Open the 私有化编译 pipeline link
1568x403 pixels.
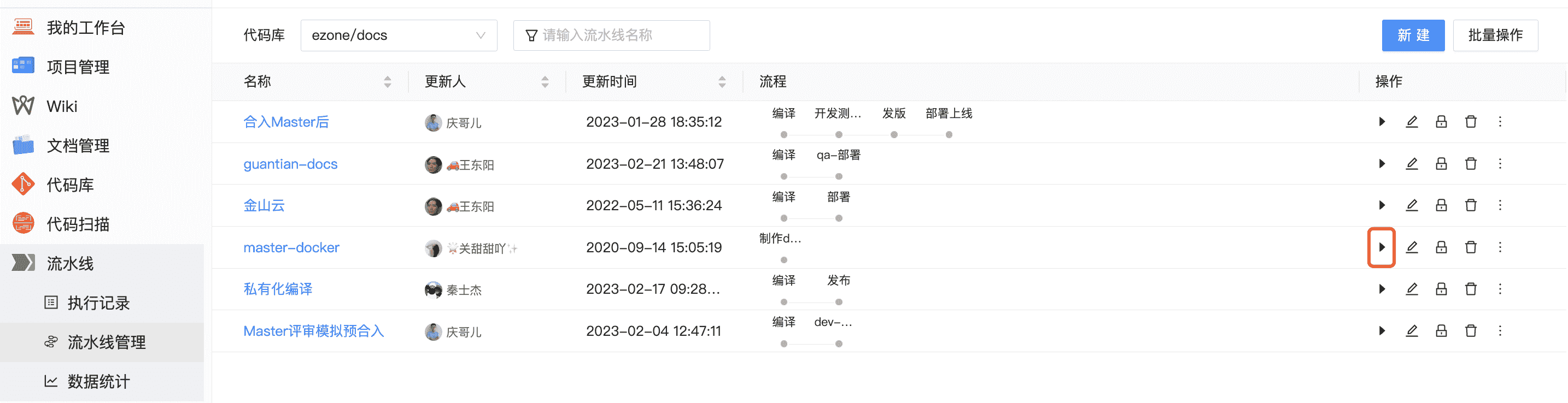(x=278, y=289)
